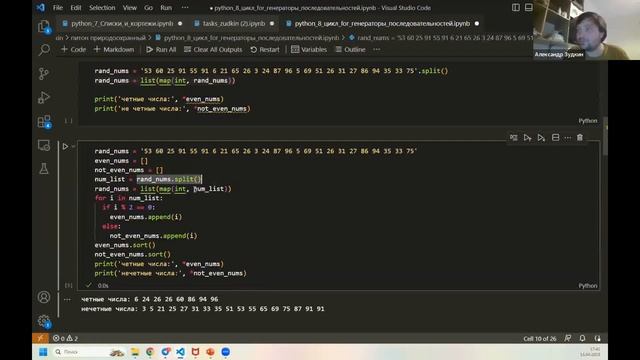Open notifications bell in status bar
Image resolution: width=640 pixels, height=360 pixels.
point(582,338)
